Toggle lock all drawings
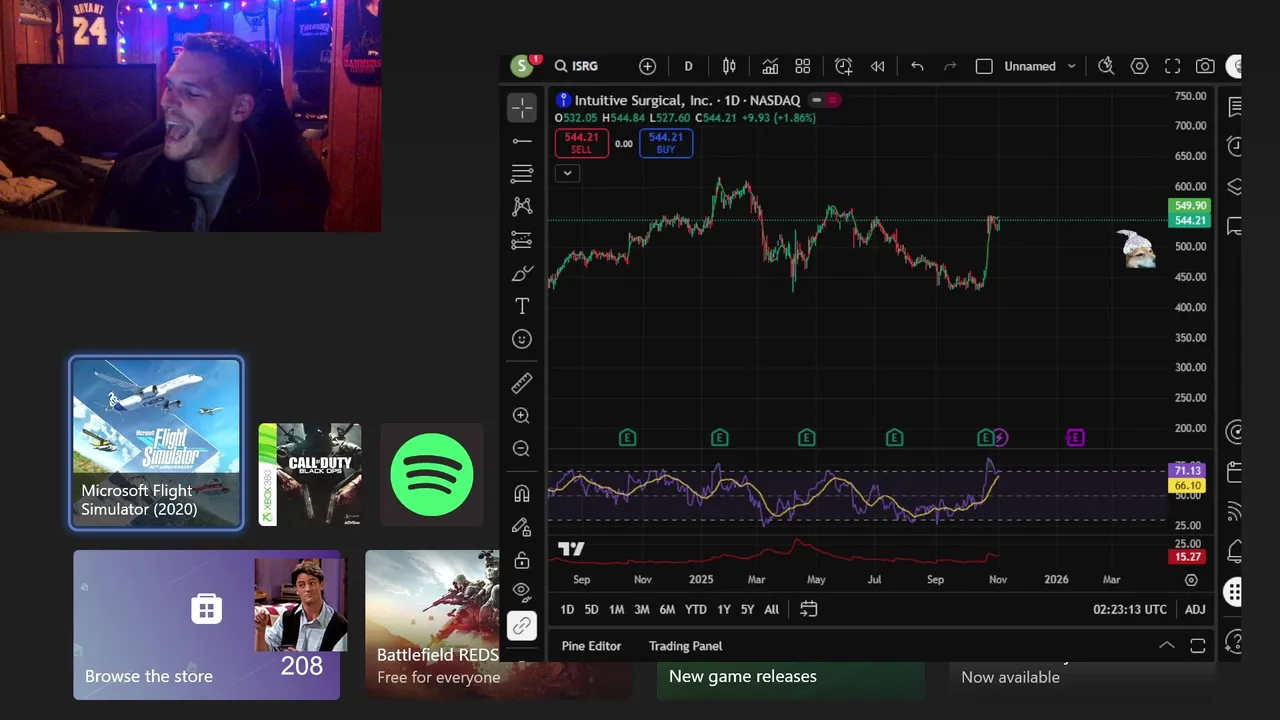The height and width of the screenshot is (720, 1280). (x=522, y=559)
